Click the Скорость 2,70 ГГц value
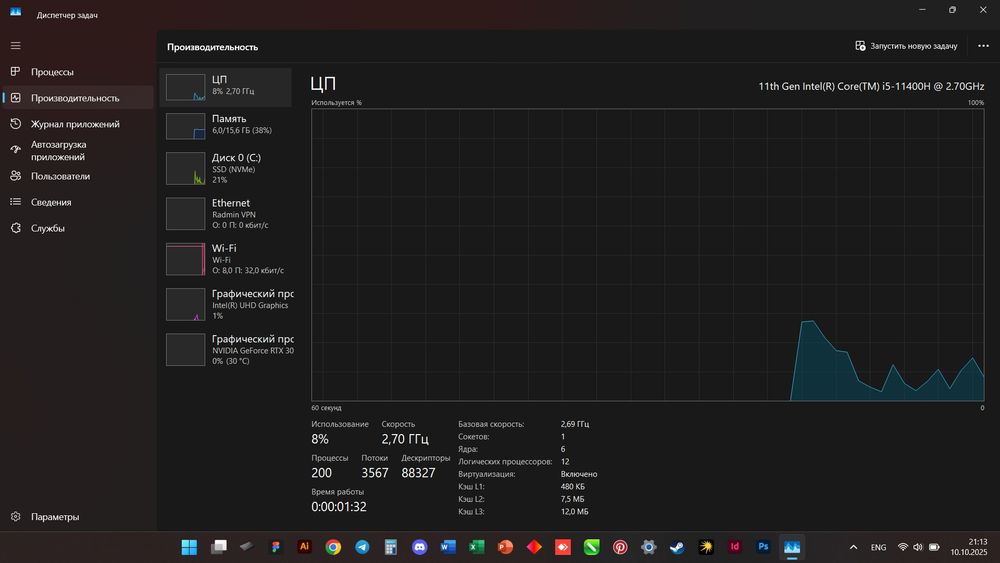The image size is (1000, 563). click(405, 439)
